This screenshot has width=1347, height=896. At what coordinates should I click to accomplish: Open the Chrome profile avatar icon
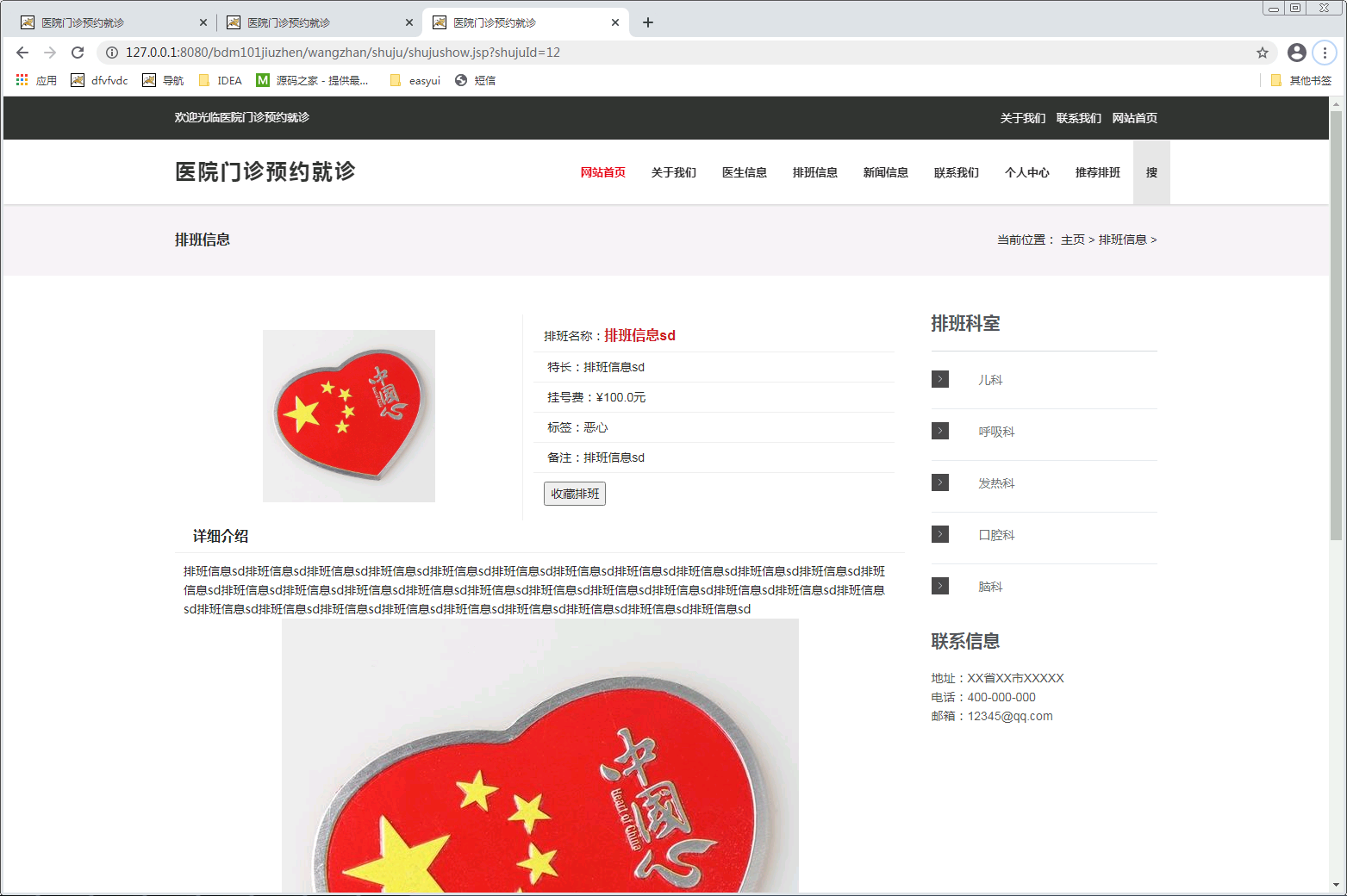[1297, 53]
